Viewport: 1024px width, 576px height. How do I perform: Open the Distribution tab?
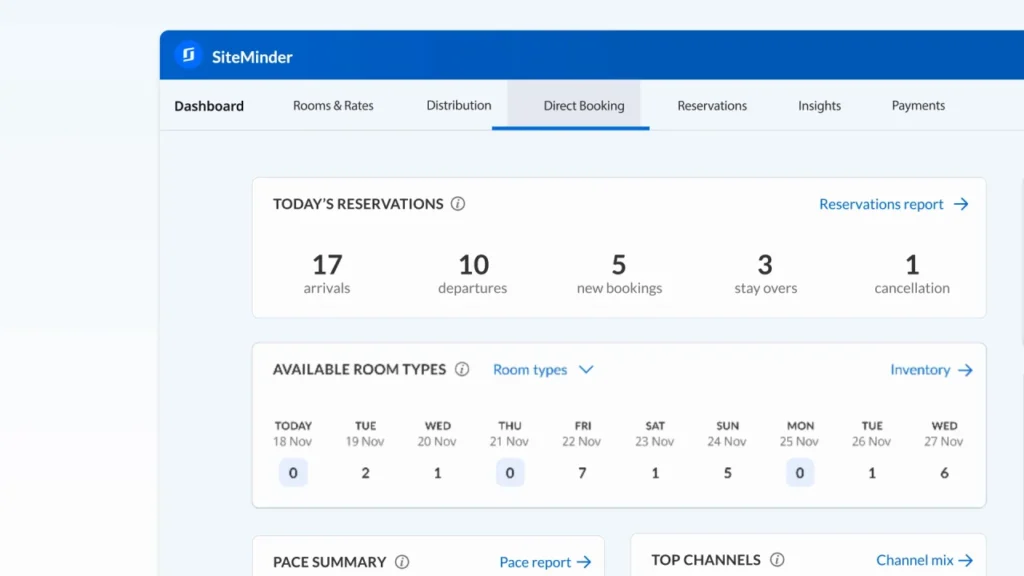tap(458, 105)
